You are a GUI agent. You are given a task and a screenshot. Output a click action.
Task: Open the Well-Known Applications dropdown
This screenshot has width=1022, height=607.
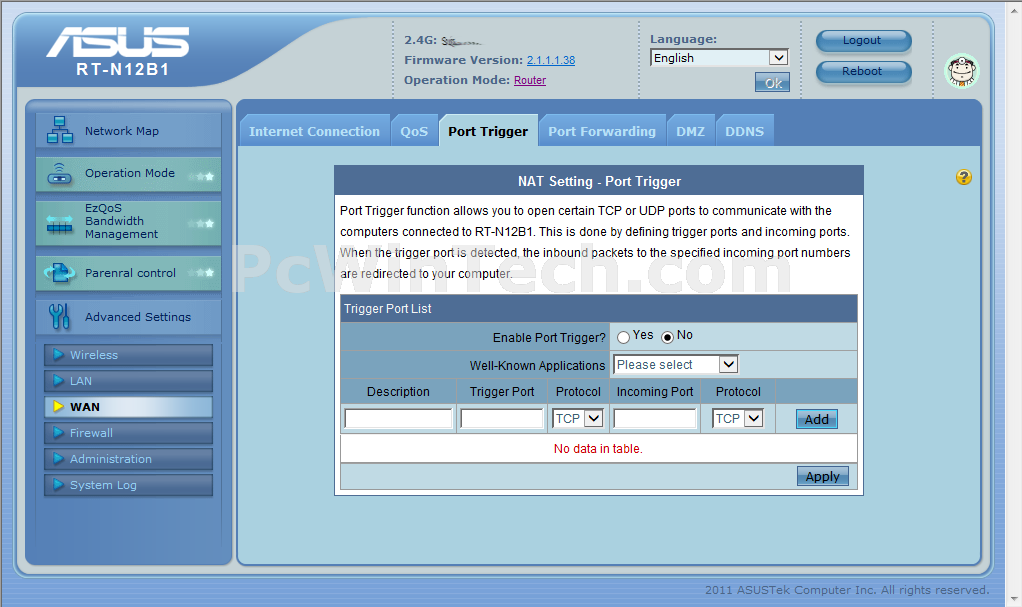pyautogui.click(x=676, y=364)
